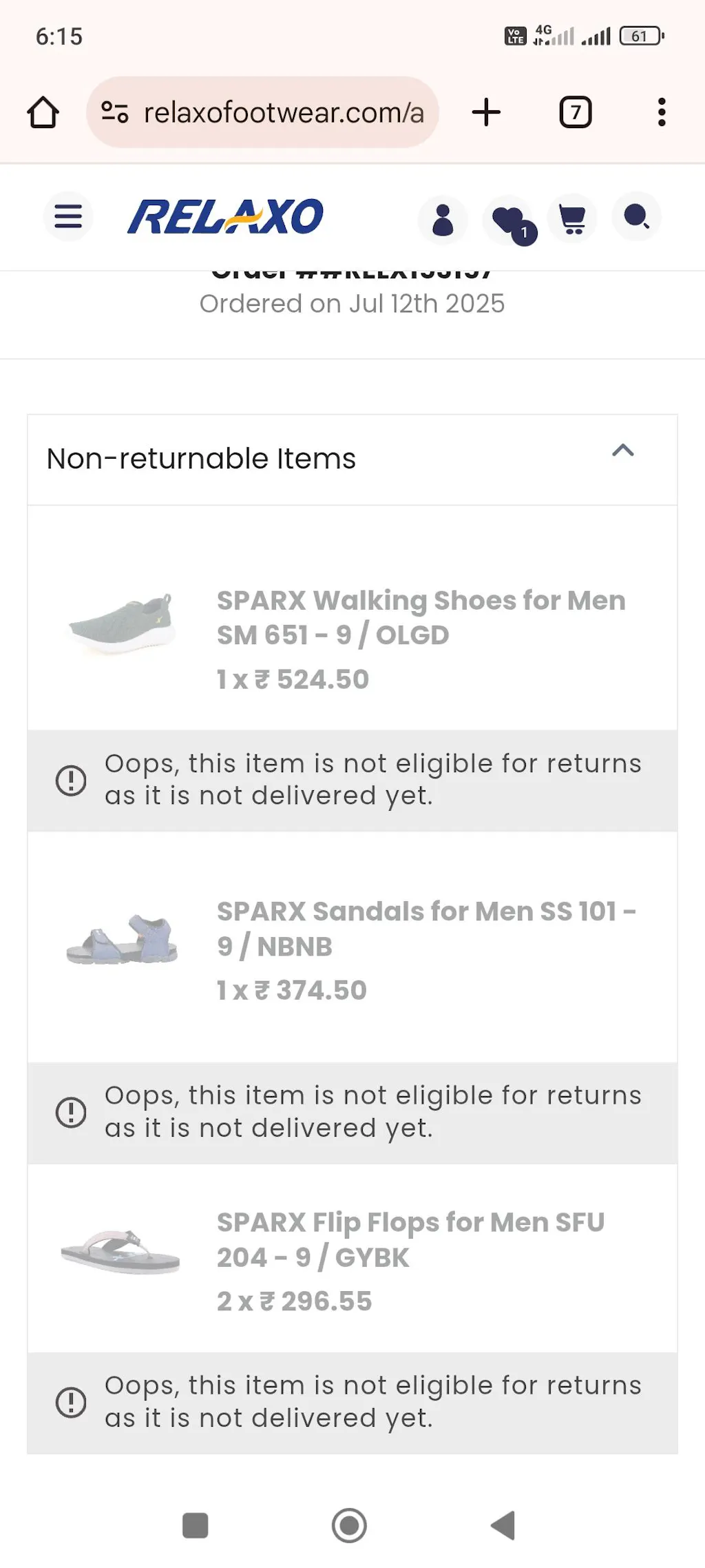Go to browser home page

click(x=43, y=112)
